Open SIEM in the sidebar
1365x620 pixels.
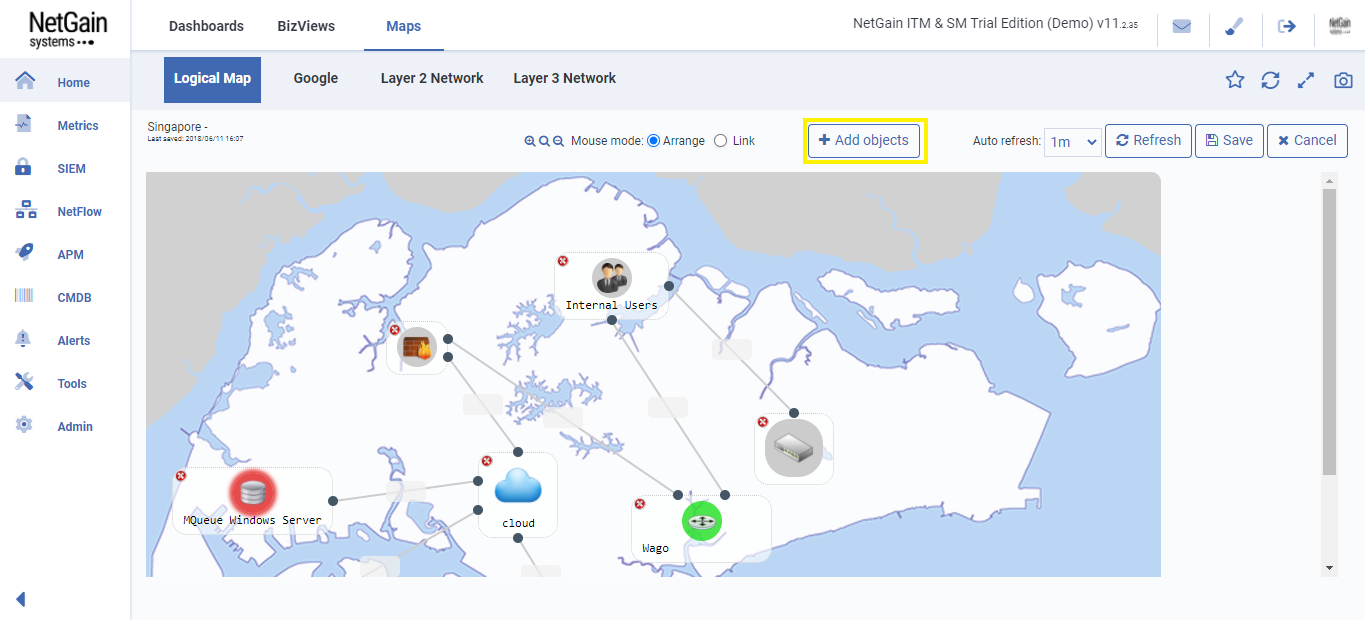[x=65, y=168]
